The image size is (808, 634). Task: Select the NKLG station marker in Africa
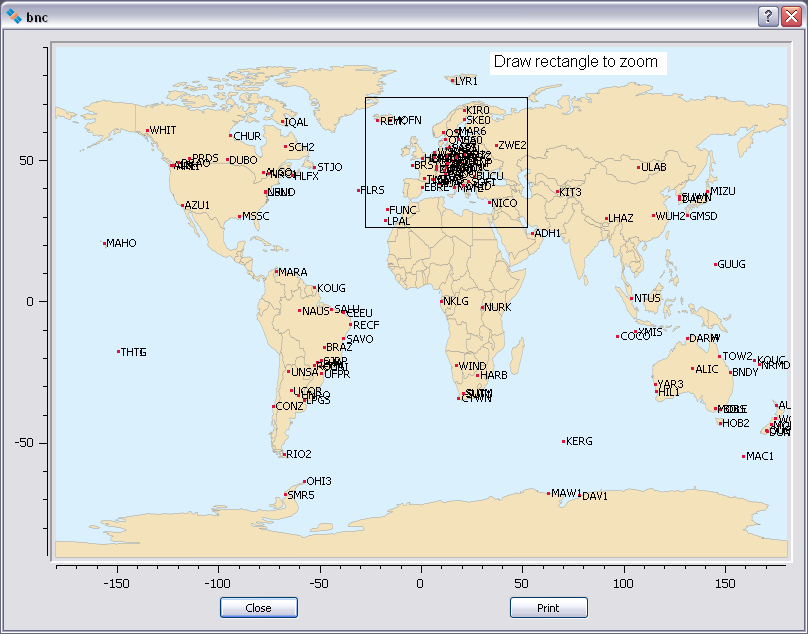pos(441,301)
